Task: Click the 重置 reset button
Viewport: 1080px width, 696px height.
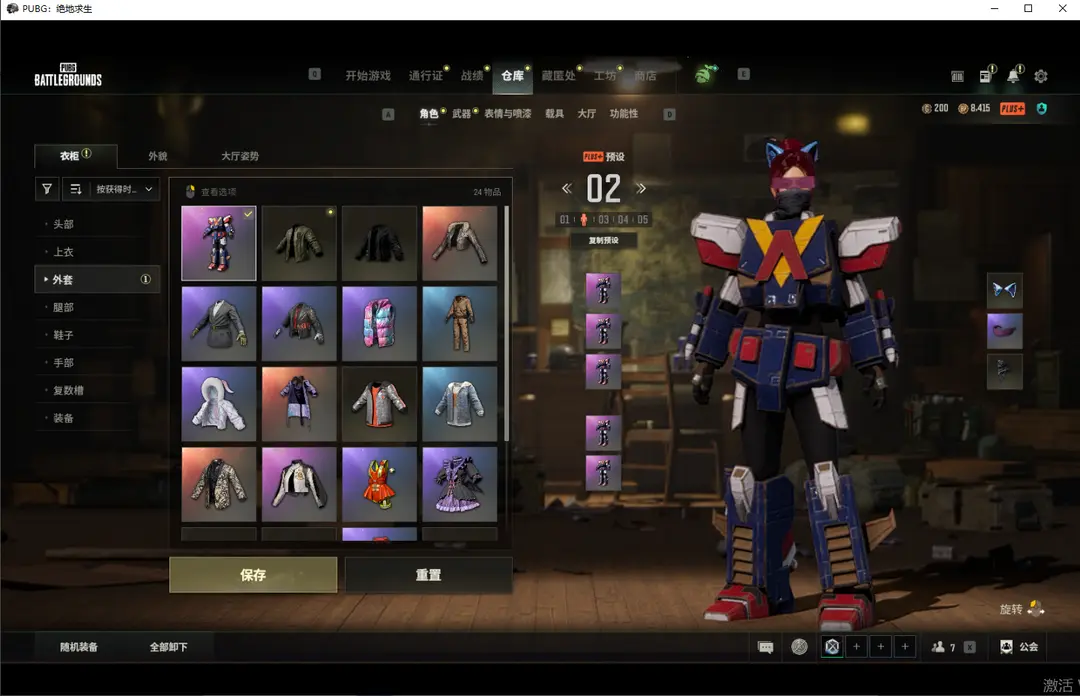Action: (x=428, y=575)
